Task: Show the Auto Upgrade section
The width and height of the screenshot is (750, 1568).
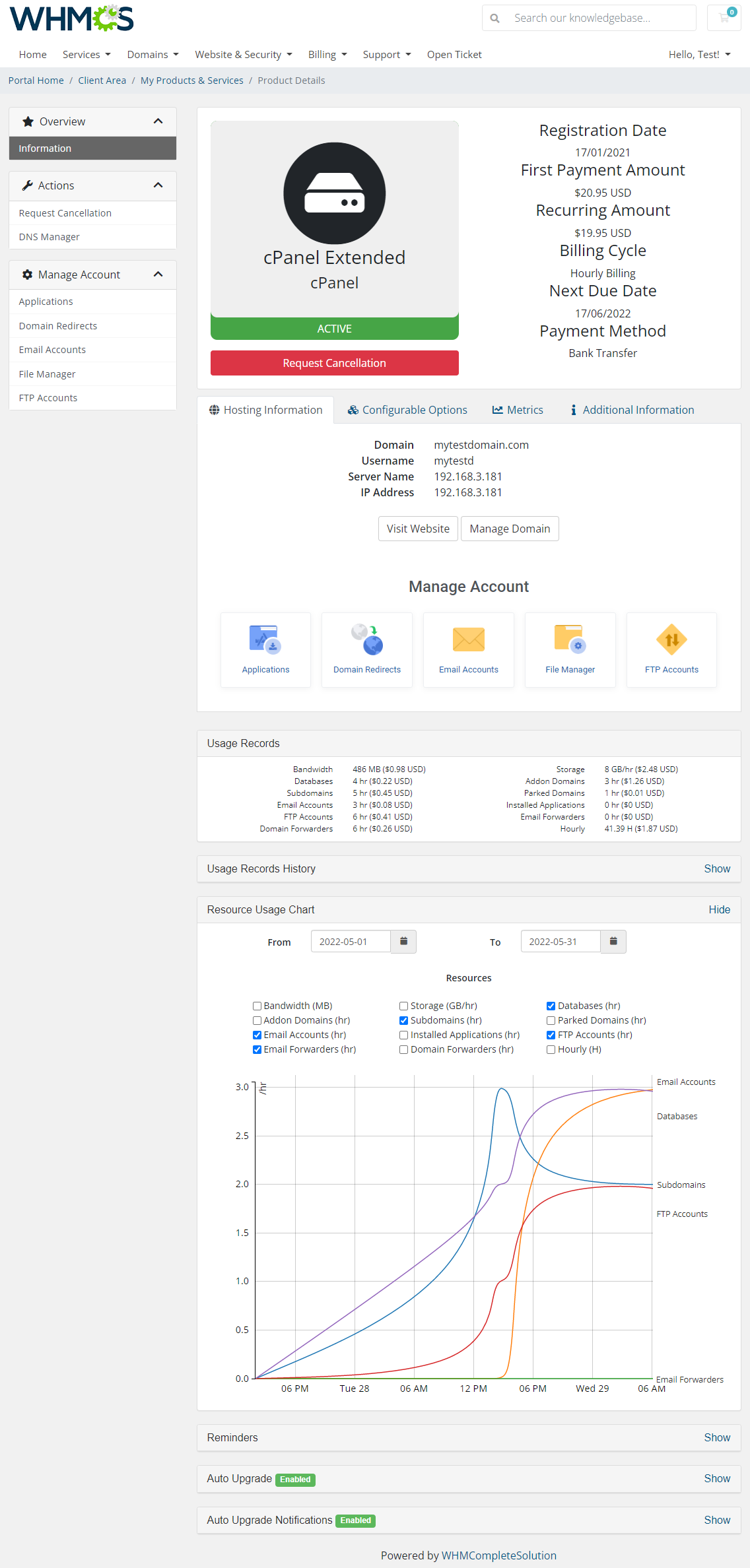Action: (717, 1479)
